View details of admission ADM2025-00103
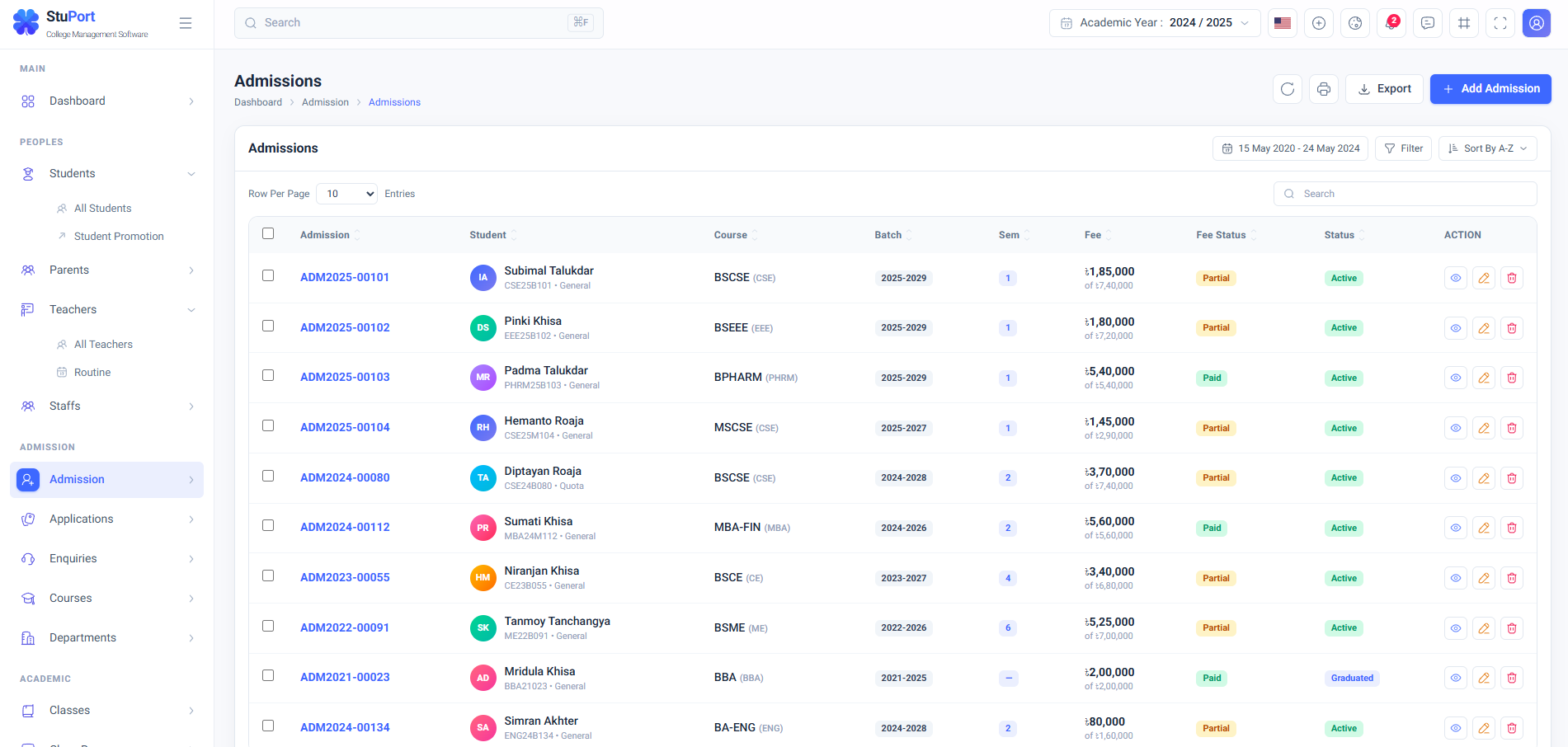The width and height of the screenshot is (1568, 747). coord(1456,378)
